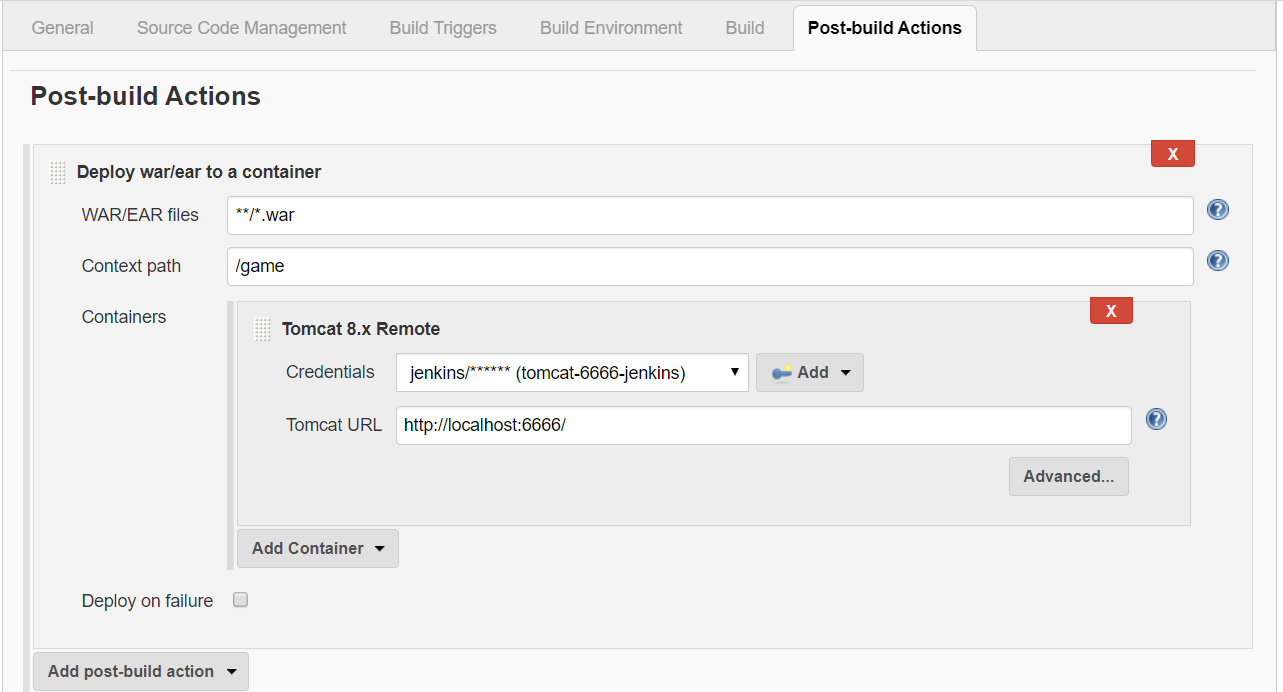
Task: Enable Deploy on failure checkbox
Action: click(x=240, y=600)
